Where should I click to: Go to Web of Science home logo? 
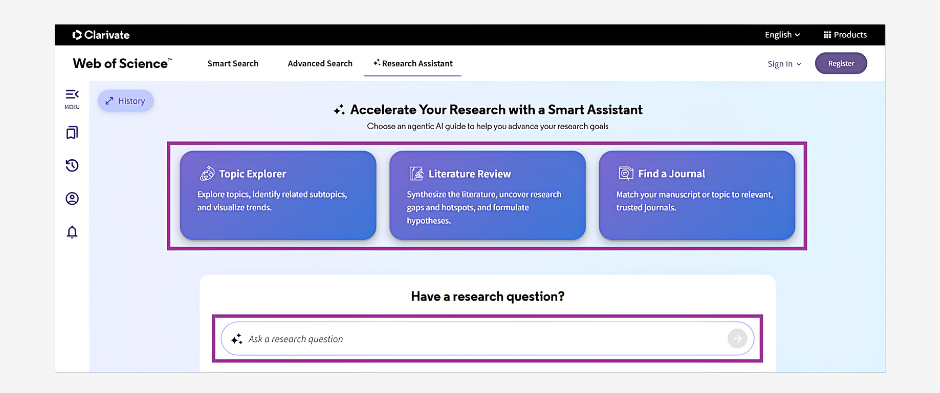(122, 64)
